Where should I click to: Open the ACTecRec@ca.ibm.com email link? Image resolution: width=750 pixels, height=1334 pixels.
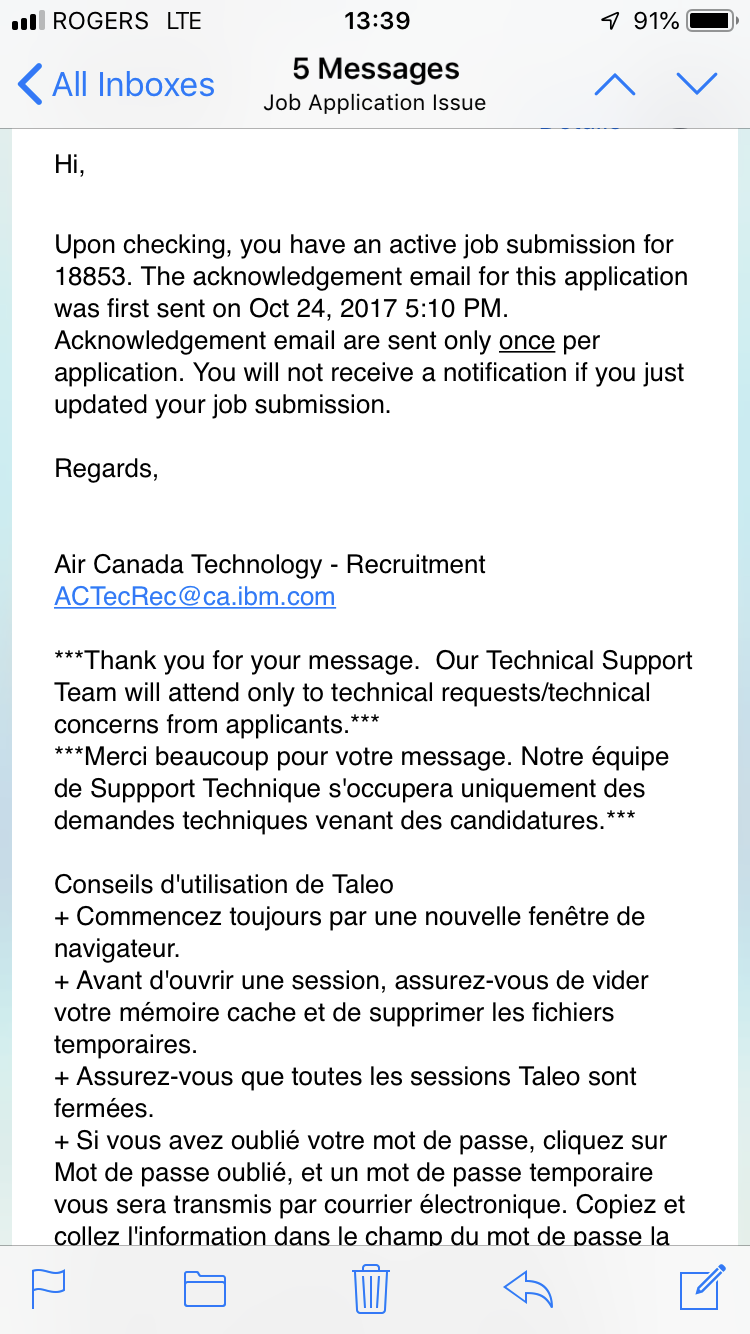click(195, 597)
